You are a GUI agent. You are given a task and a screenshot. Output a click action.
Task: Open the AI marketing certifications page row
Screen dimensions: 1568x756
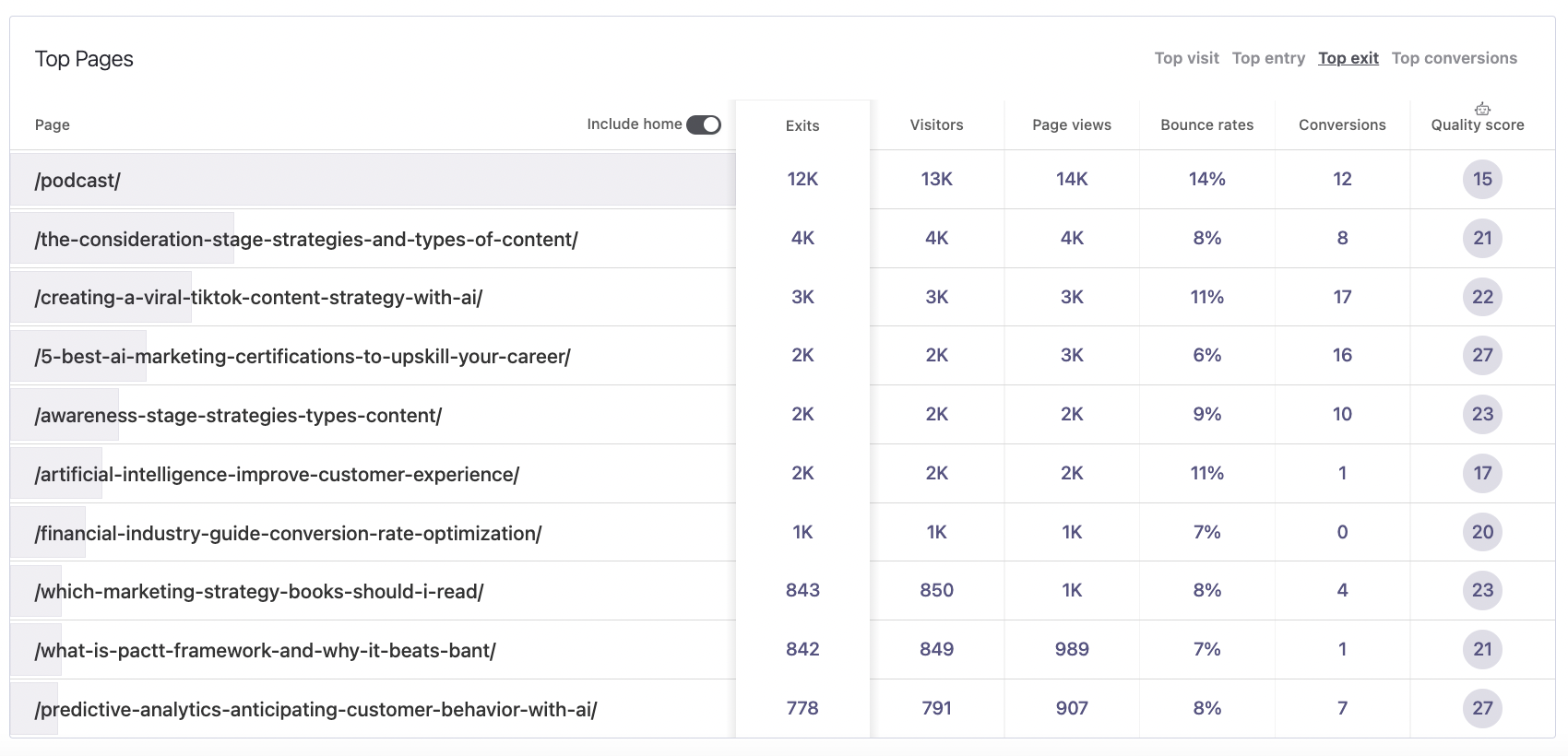(x=303, y=357)
